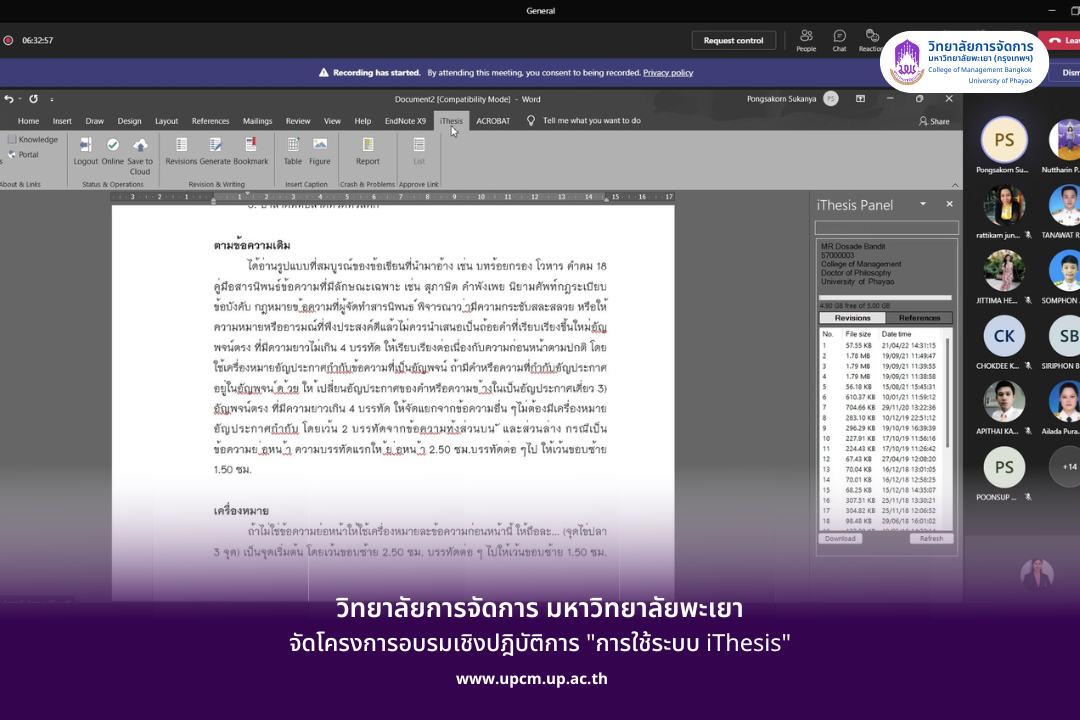Open Customize Quick Access Toolbar dropdown
Image resolution: width=1080 pixels, height=720 pixels.
click(52, 99)
